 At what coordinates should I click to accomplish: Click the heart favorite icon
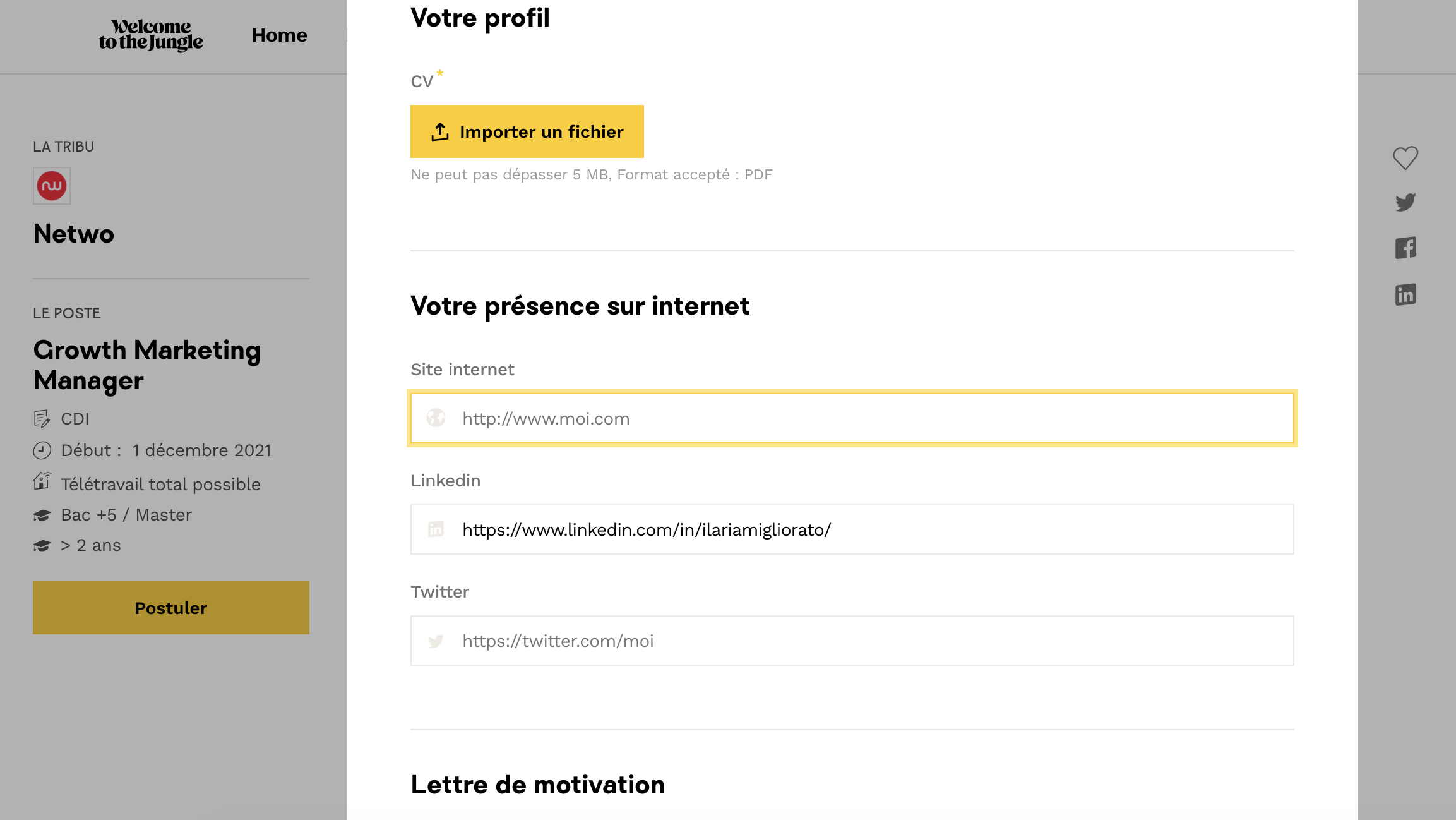(1405, 158)
